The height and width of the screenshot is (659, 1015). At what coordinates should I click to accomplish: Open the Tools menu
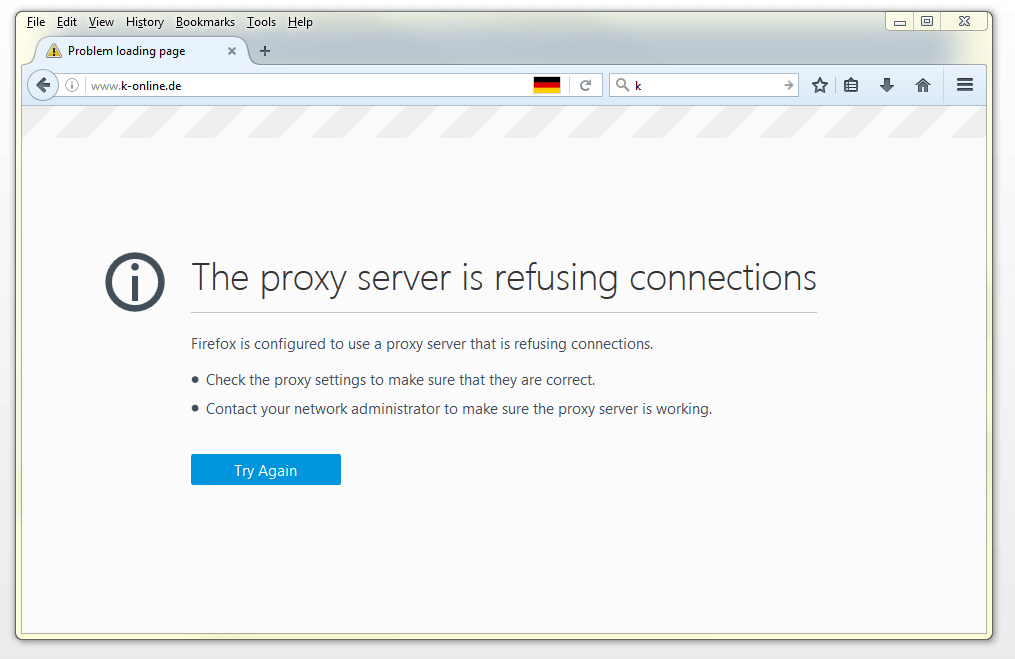coord(261,22)
